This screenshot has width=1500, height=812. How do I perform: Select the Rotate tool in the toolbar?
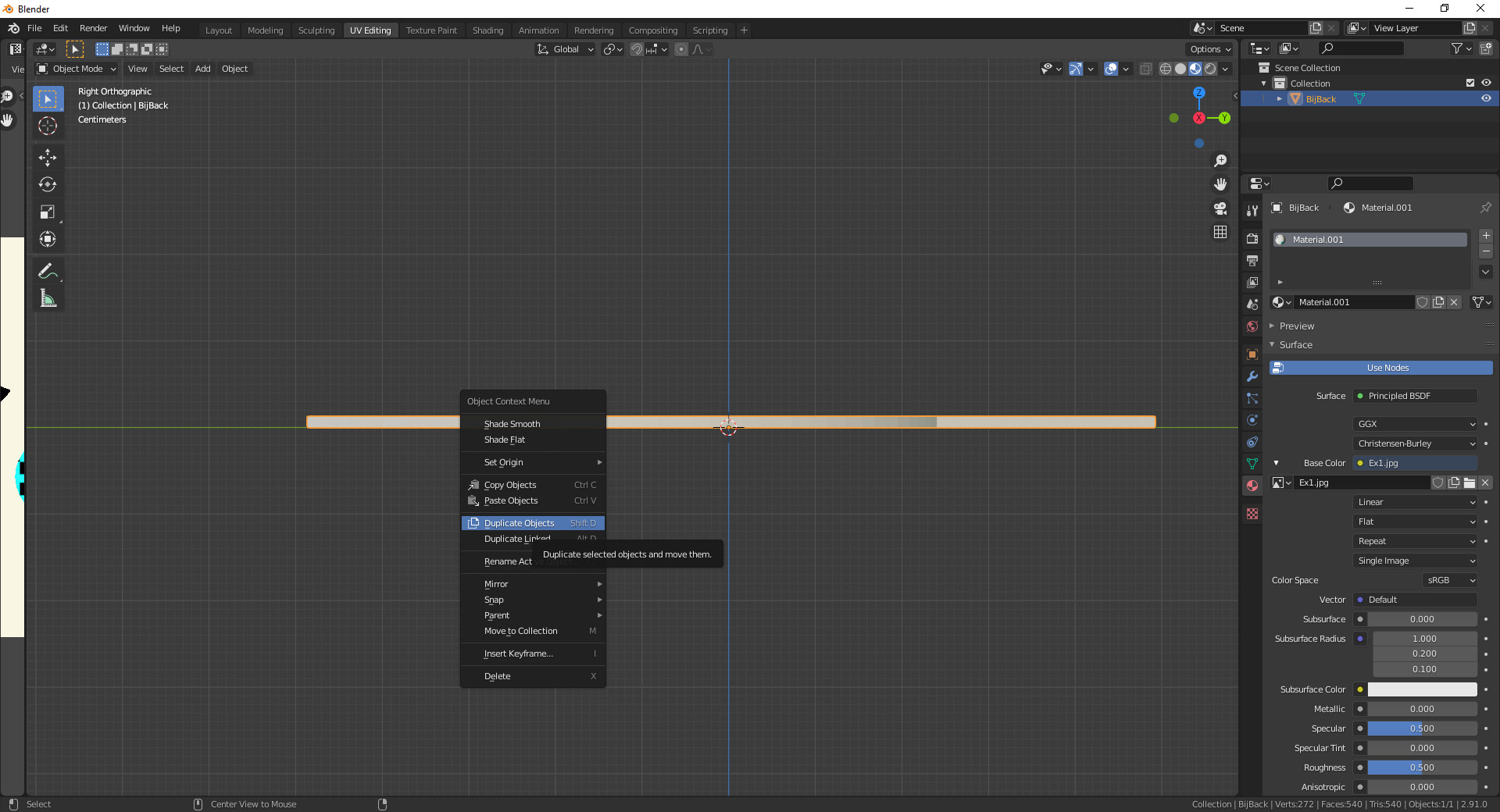[48, 185]
